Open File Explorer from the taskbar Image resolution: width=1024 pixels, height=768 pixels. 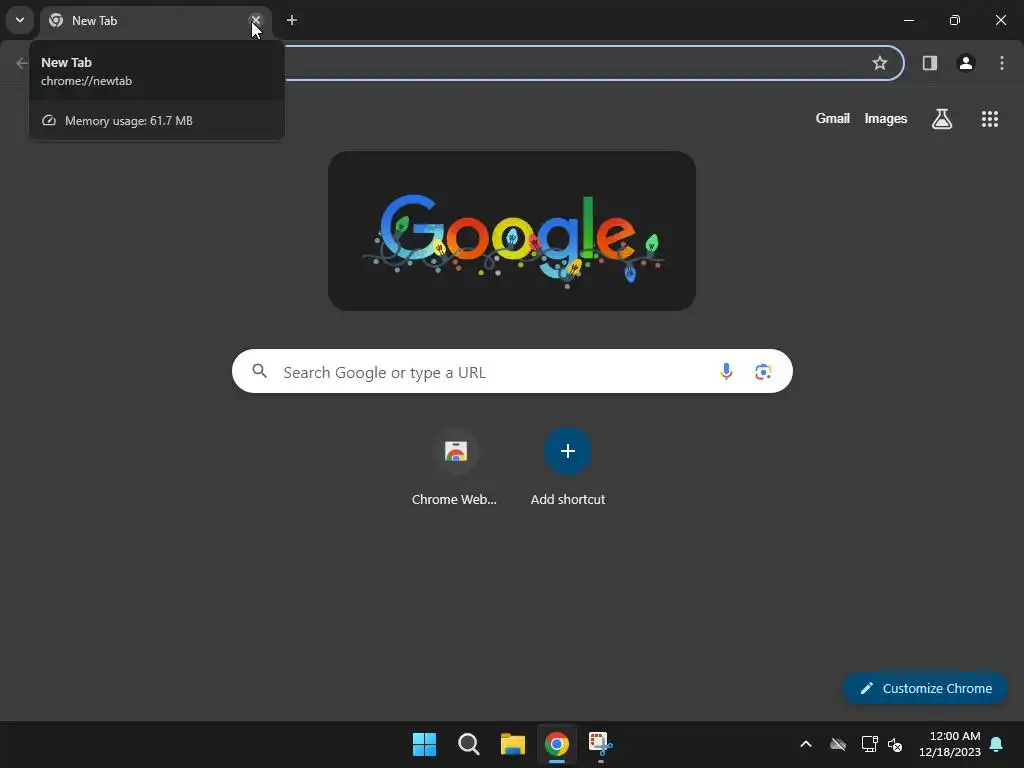(513, 744)
